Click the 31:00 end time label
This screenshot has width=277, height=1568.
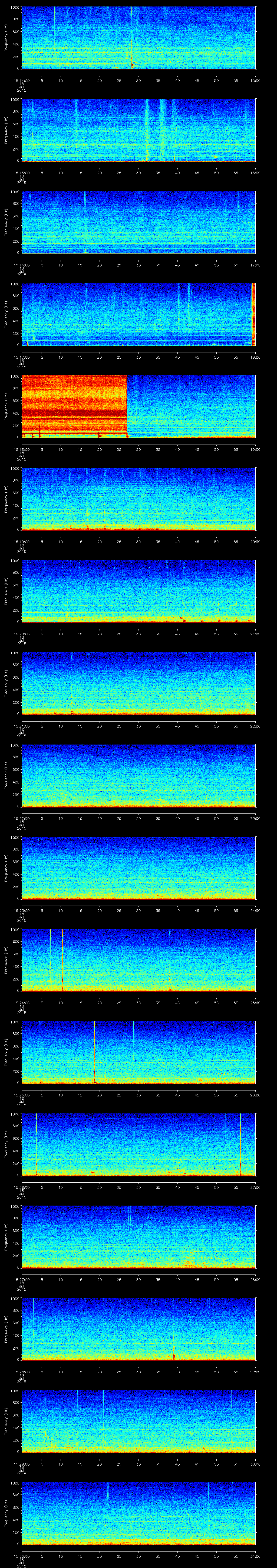256,1556
